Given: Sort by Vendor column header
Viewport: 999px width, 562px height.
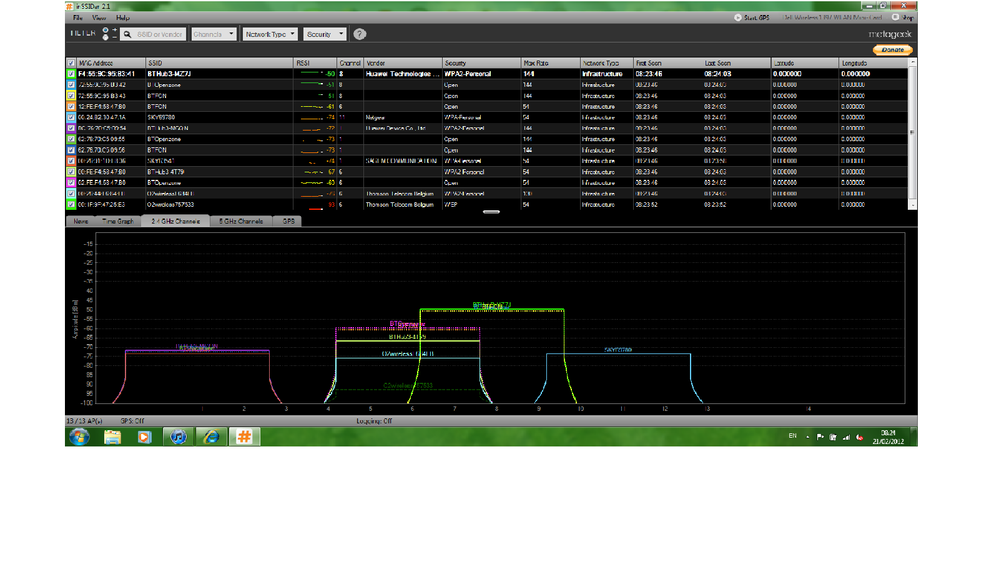Looking at the screenshot, I should click(x=403, y=63).
